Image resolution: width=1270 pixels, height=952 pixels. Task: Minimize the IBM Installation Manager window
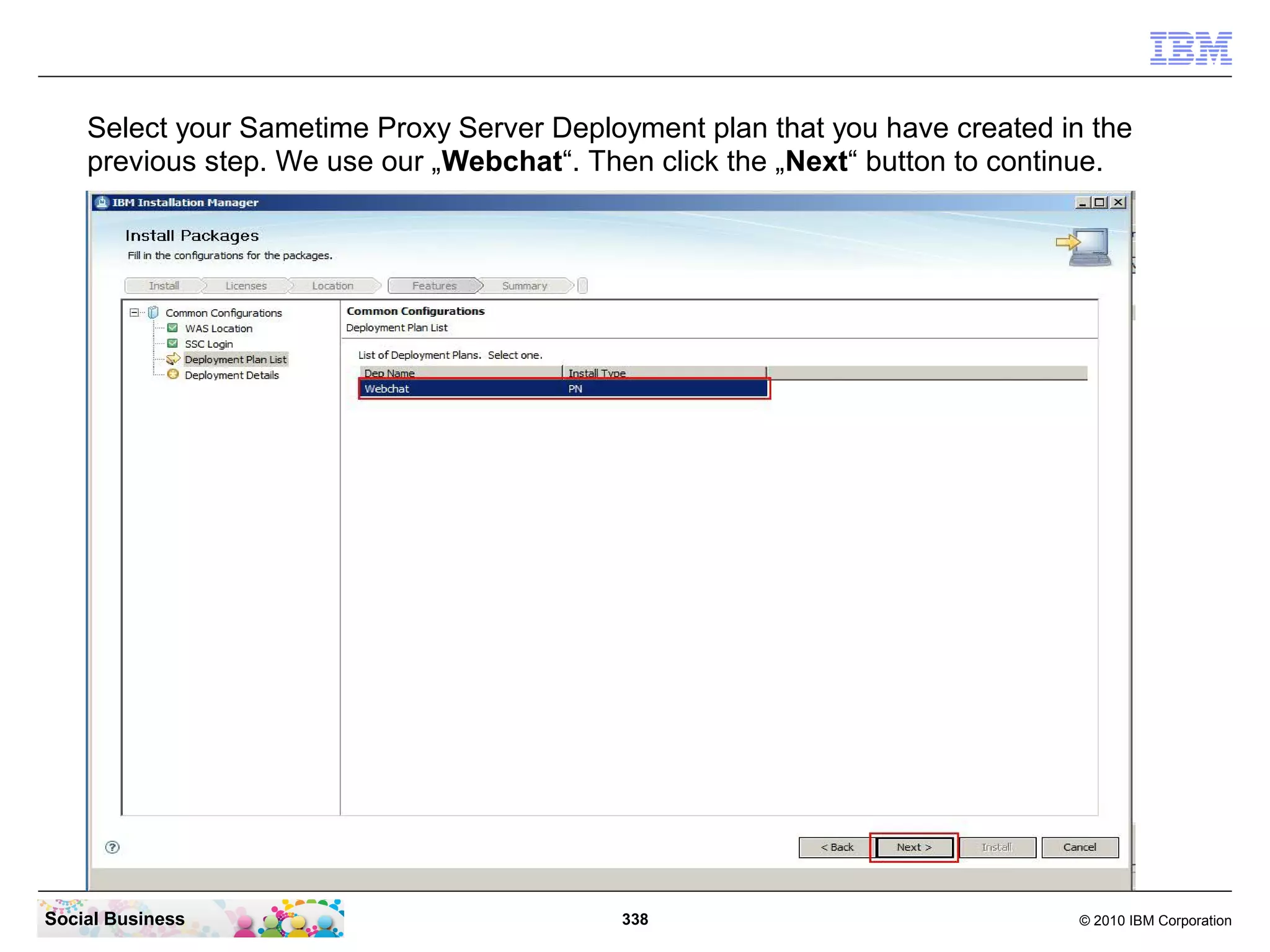pos(1082,203)
